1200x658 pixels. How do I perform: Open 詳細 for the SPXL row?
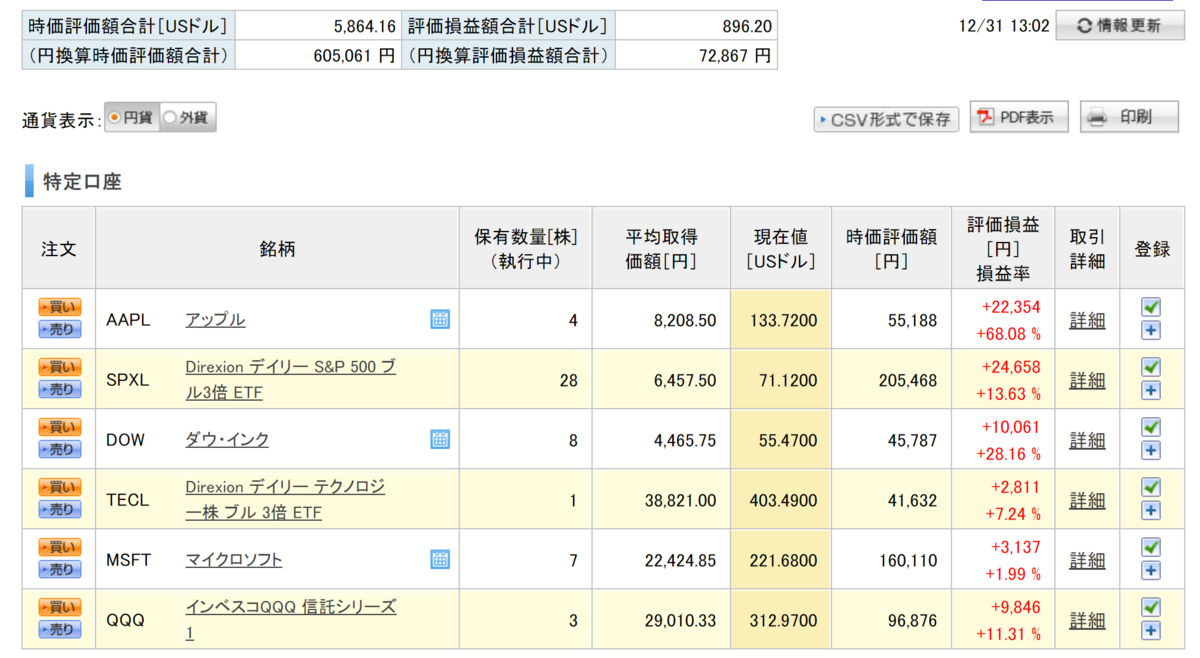pos(1087,381)
